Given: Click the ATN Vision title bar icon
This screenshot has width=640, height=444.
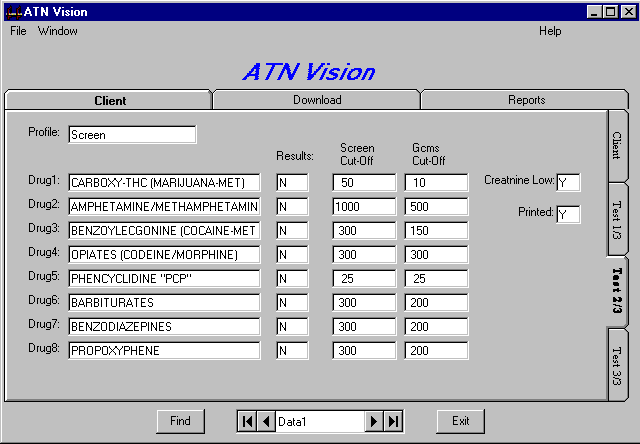Looking at the screenshot, I should point(13,12).
